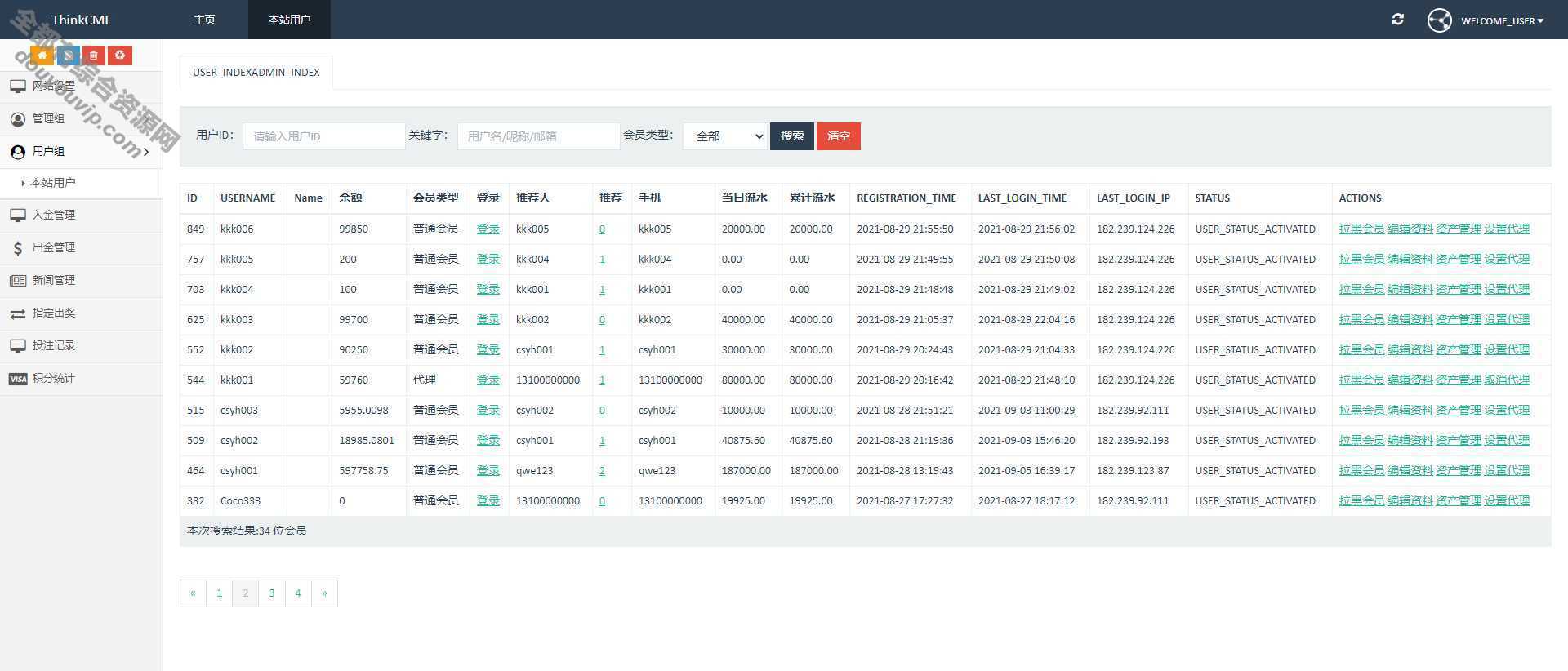Click the red 清空 clear button
This screenshot has height=671, width=1568.
click(x=839, y=136)
